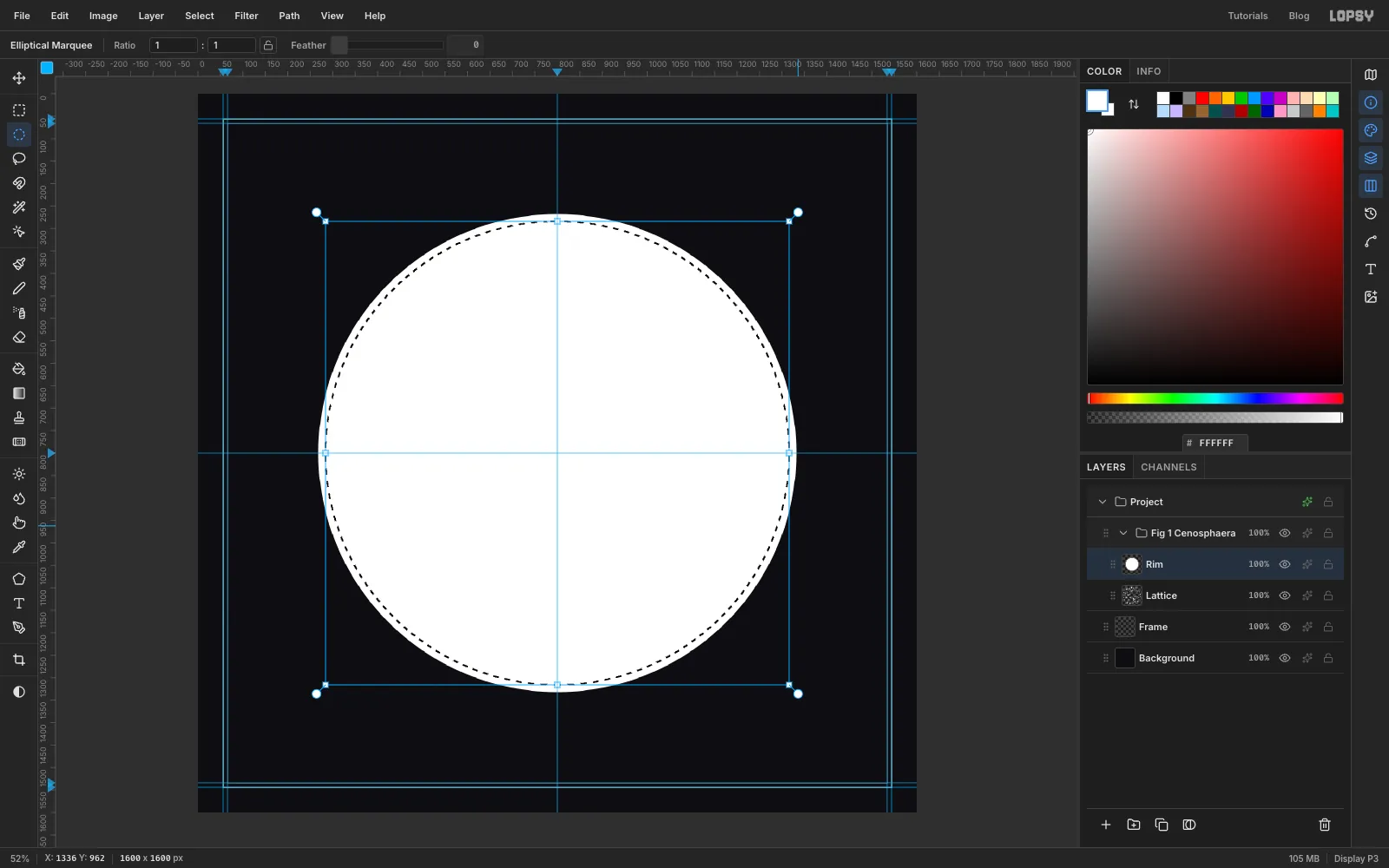The height and width of the screenshot is (868, 1389).
Task: Open the Tutorials link
Action: tap(1247, 16)
